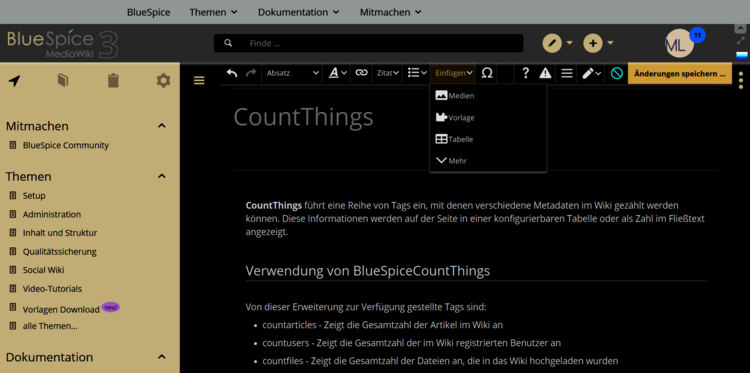Open the notifications badge showing 11
750x373 pixels.
pos(697,35)
